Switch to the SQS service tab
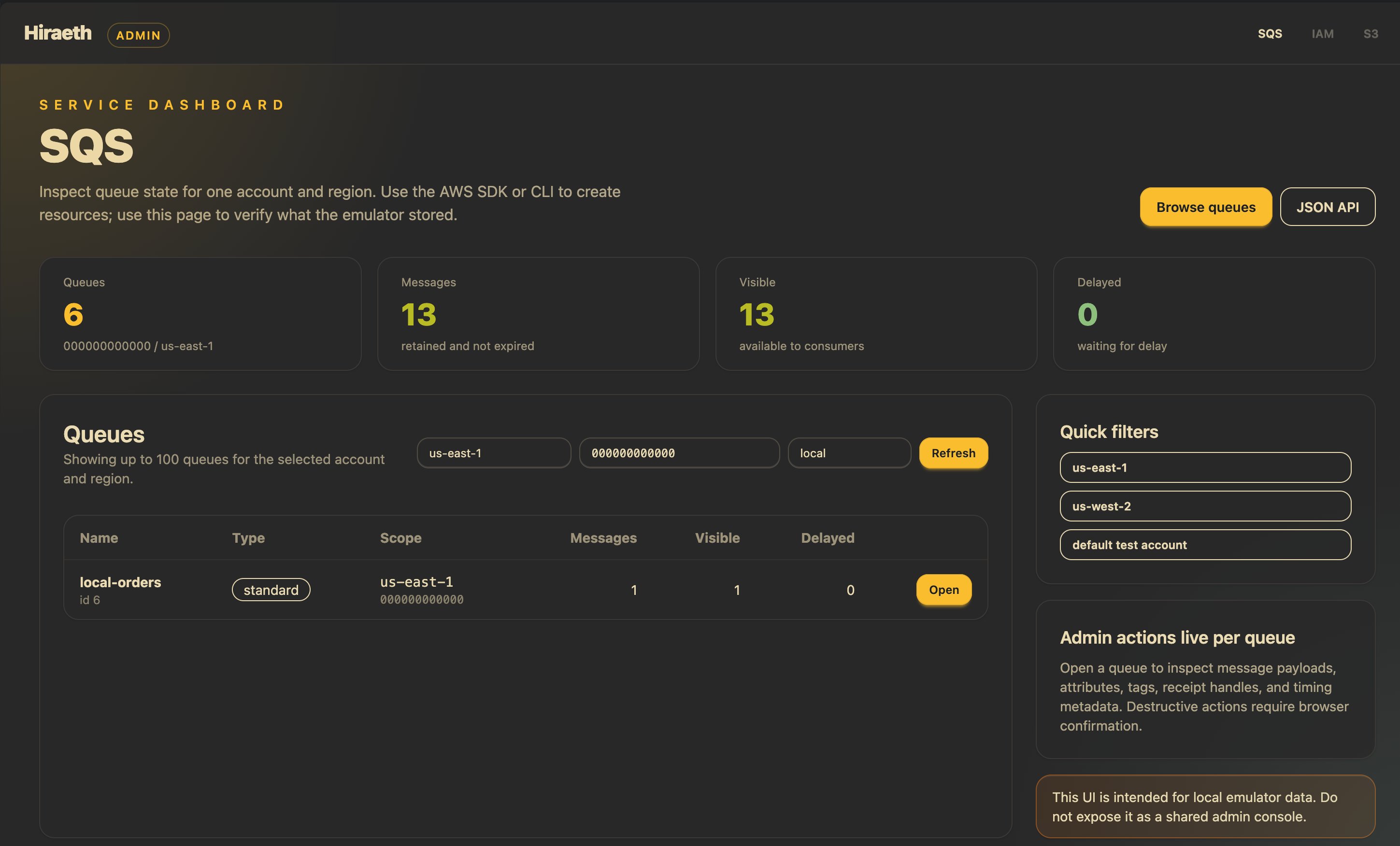Screen dimensions: 1400x846 1271,33
